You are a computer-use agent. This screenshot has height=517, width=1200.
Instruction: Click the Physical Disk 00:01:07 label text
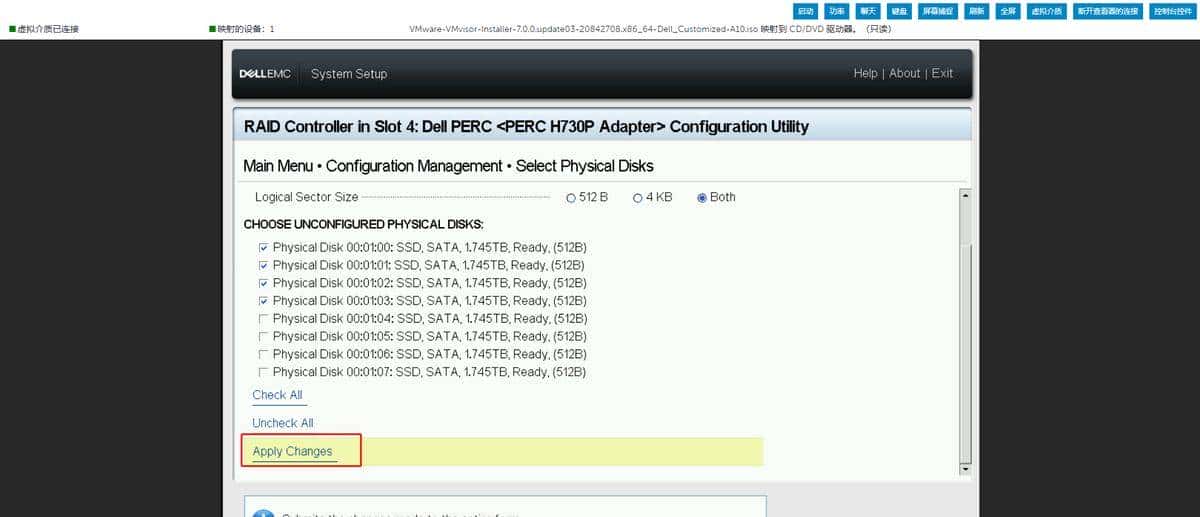pos(430,372)
